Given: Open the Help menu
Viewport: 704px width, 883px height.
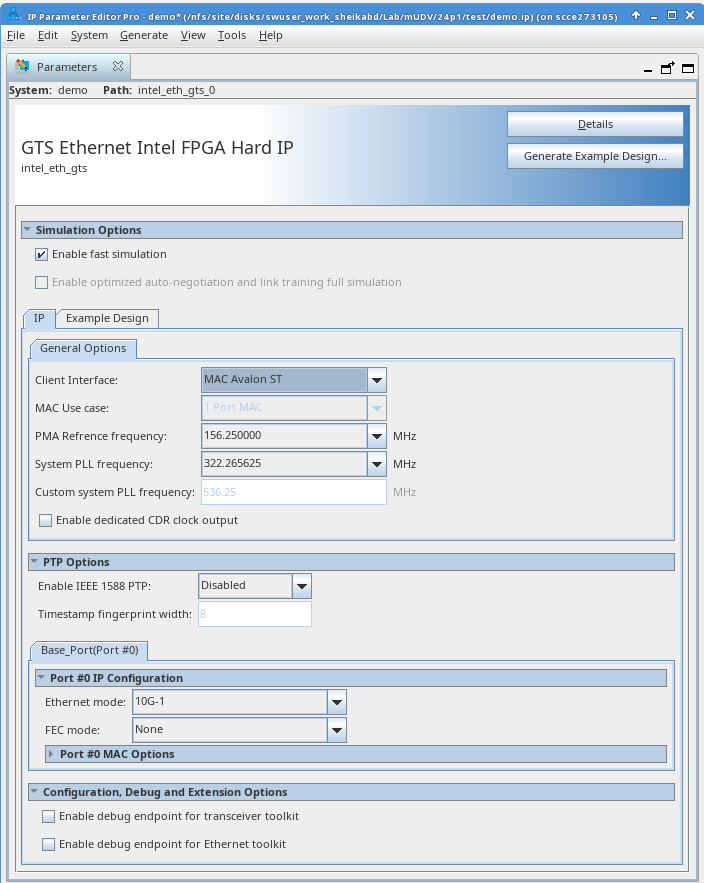Looking at the screenshot, I should click(270, 35).
